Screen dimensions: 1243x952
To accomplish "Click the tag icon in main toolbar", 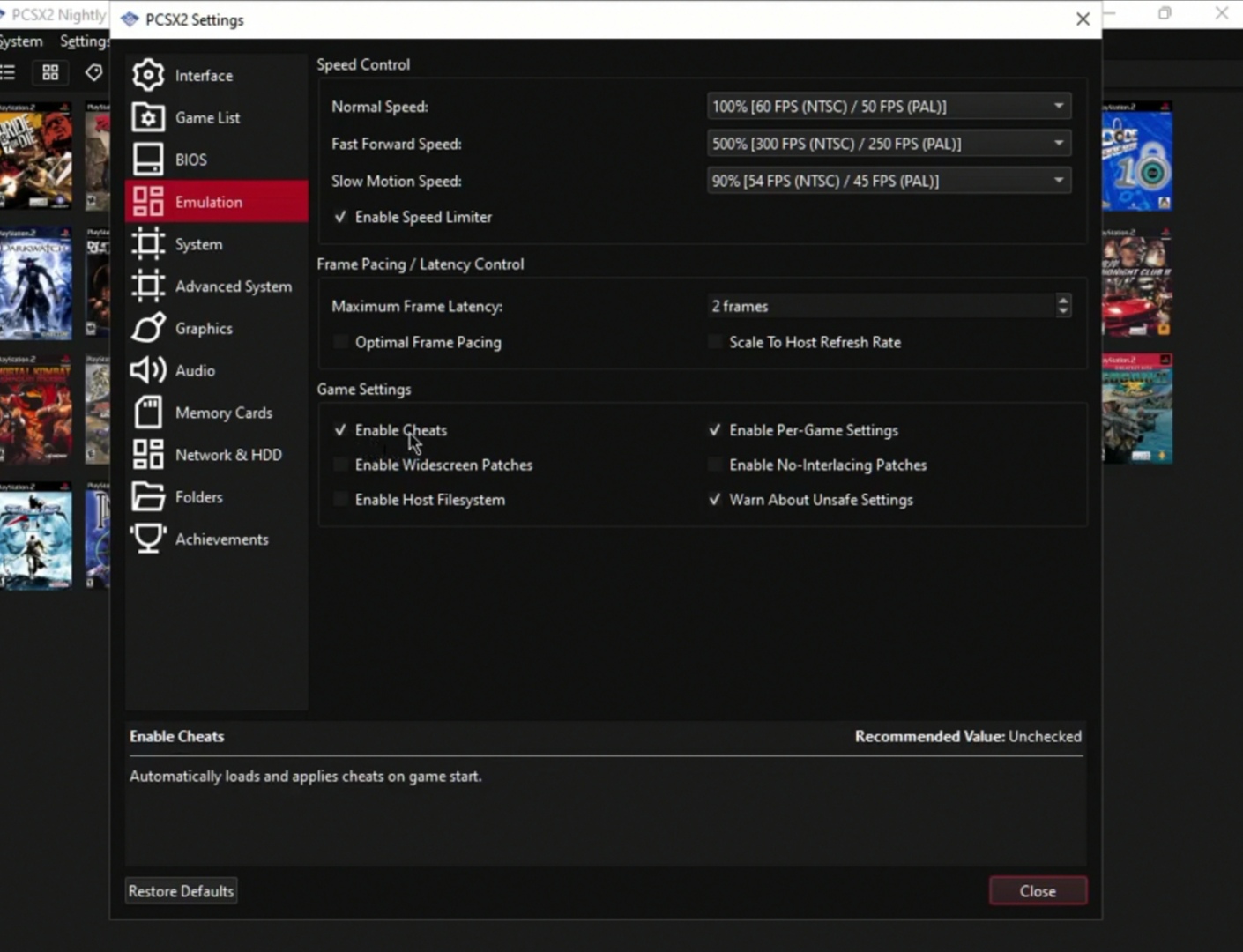I will pyautogui.click(x=93, y=72).
